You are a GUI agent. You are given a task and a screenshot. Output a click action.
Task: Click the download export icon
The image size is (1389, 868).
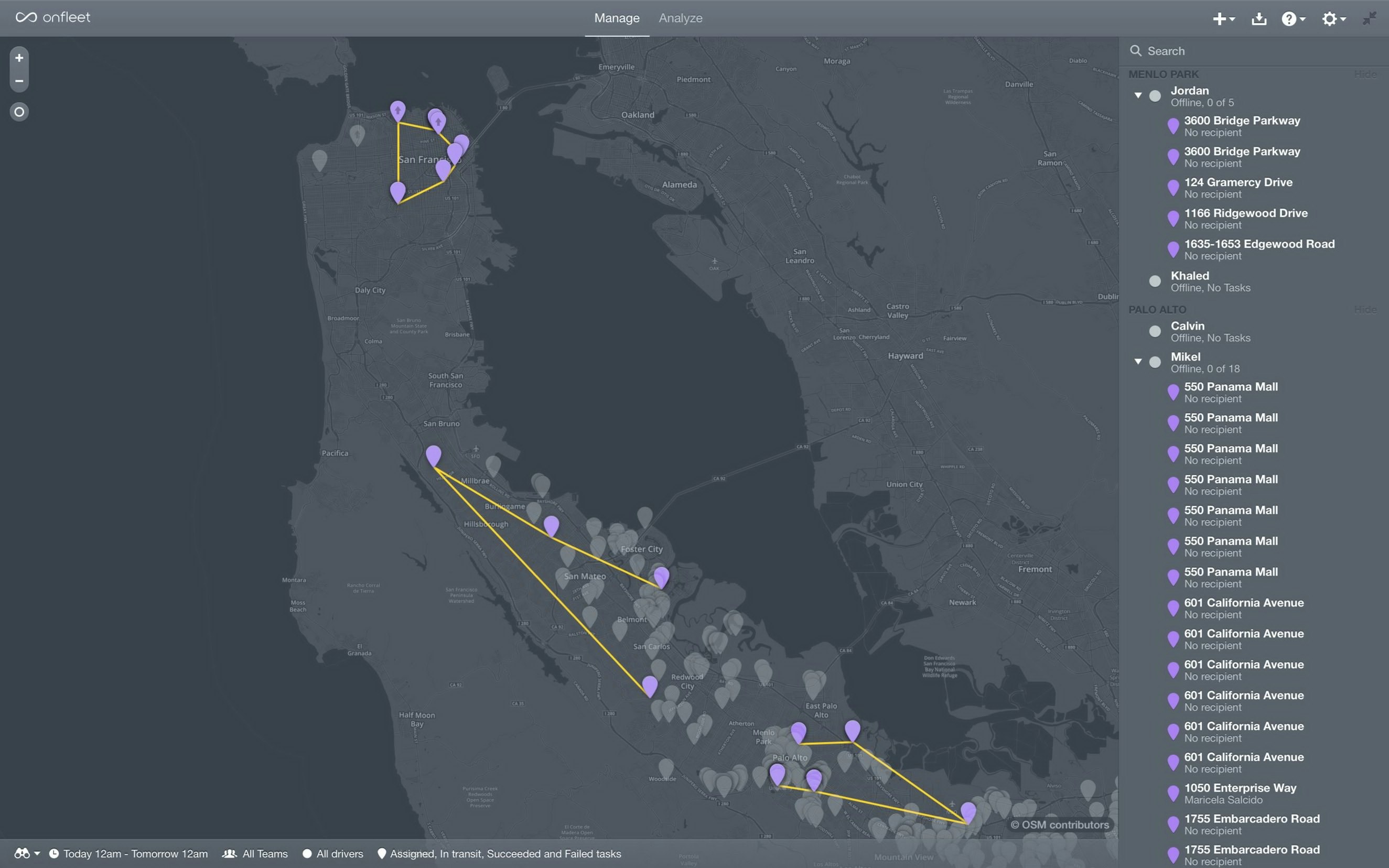tap(1258, 19)
